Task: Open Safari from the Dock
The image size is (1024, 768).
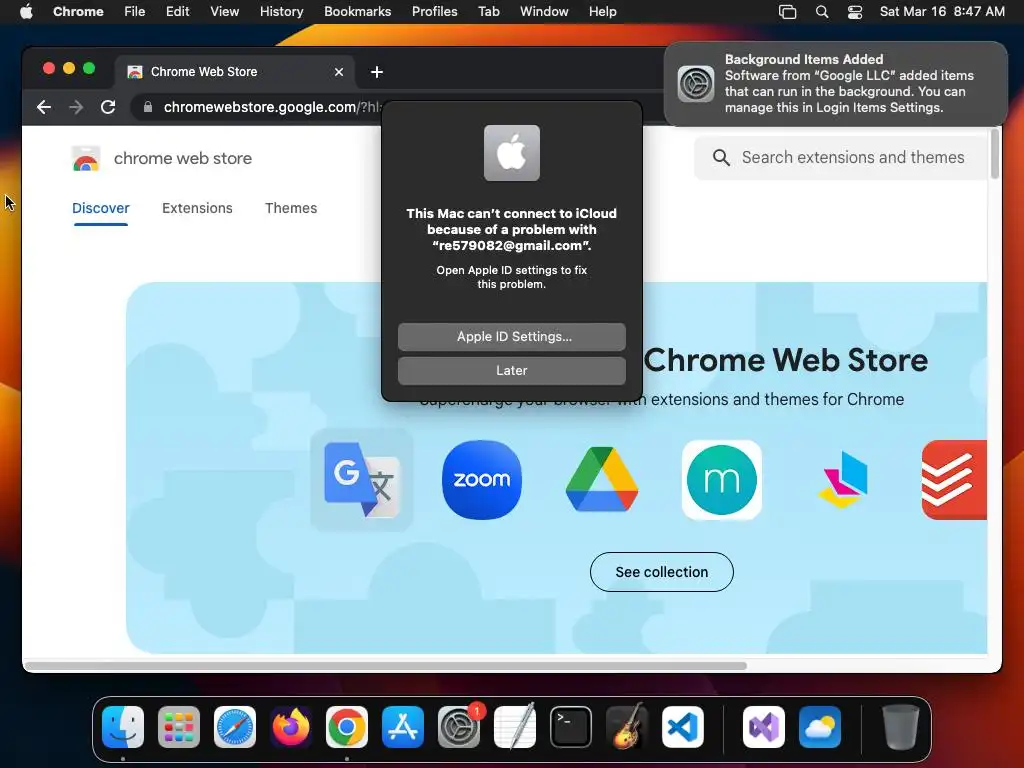Action: tap(235, 727)
